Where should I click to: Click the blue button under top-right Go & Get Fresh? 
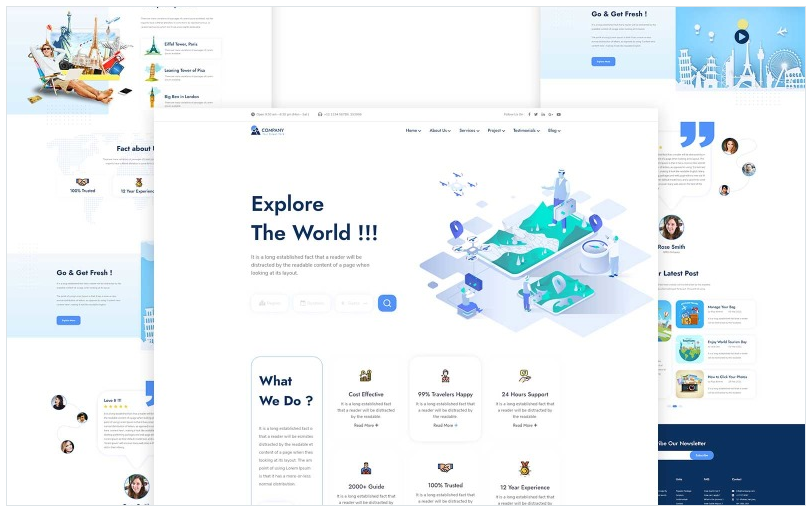pyautogui.click(x=603, y=62)
